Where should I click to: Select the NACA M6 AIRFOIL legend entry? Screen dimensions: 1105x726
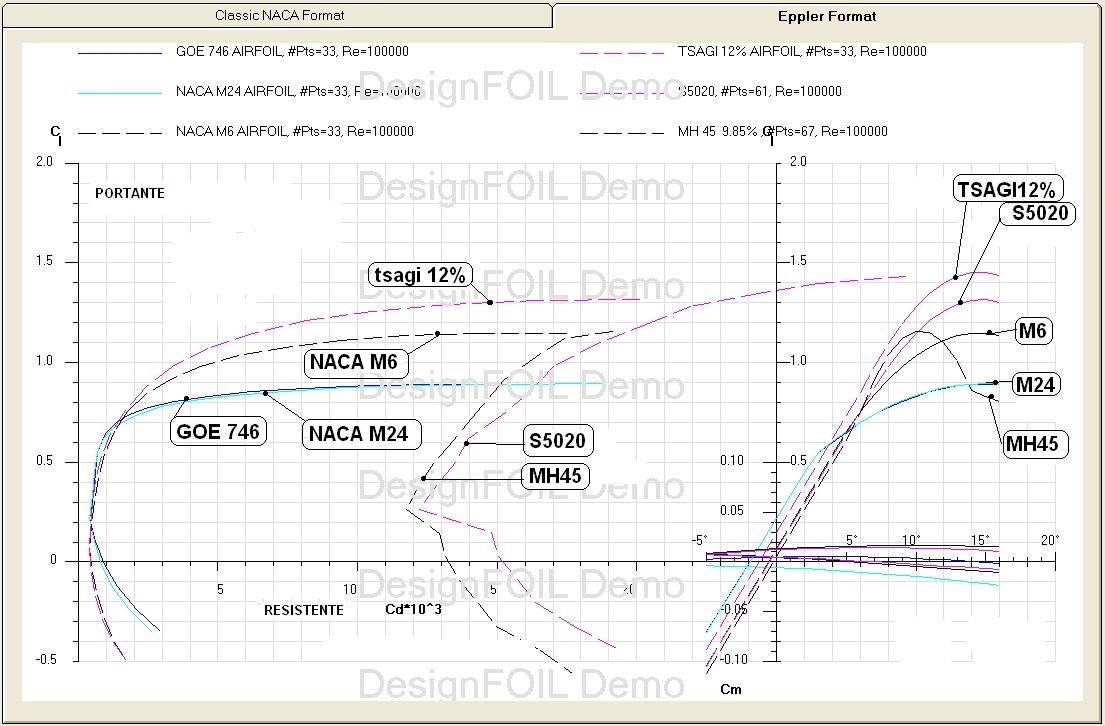pyautogui.click(x=294, y=131)
